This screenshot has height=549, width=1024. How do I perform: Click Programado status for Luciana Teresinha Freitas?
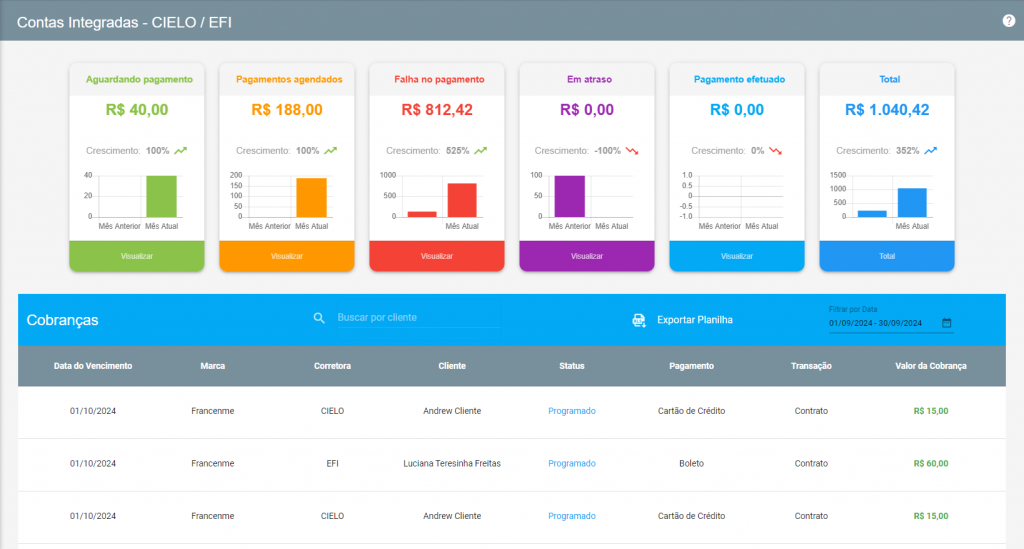[x=571, y=463]
